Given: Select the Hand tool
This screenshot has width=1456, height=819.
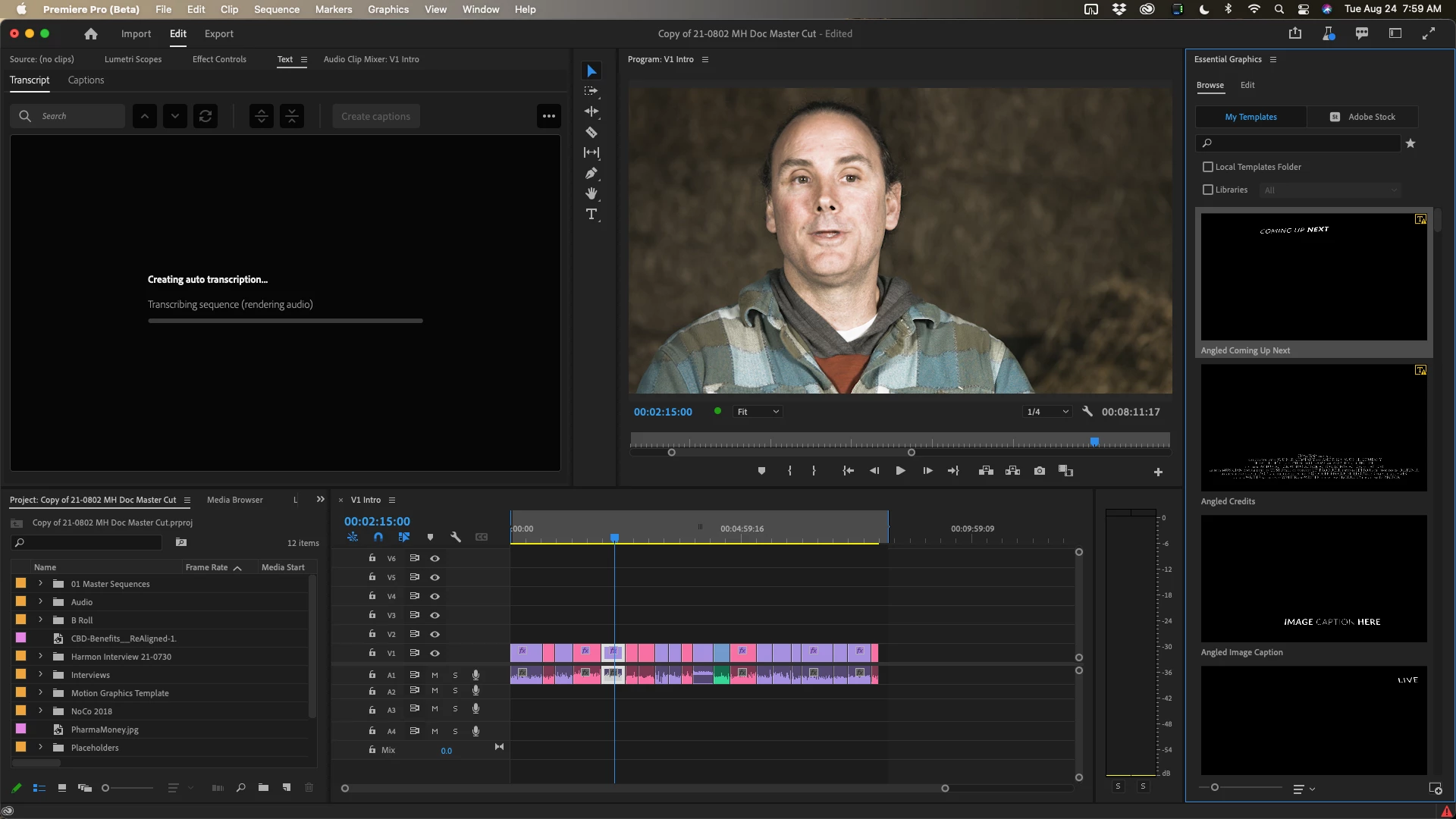Looking at the screenshot, I should tap(591, 194).
